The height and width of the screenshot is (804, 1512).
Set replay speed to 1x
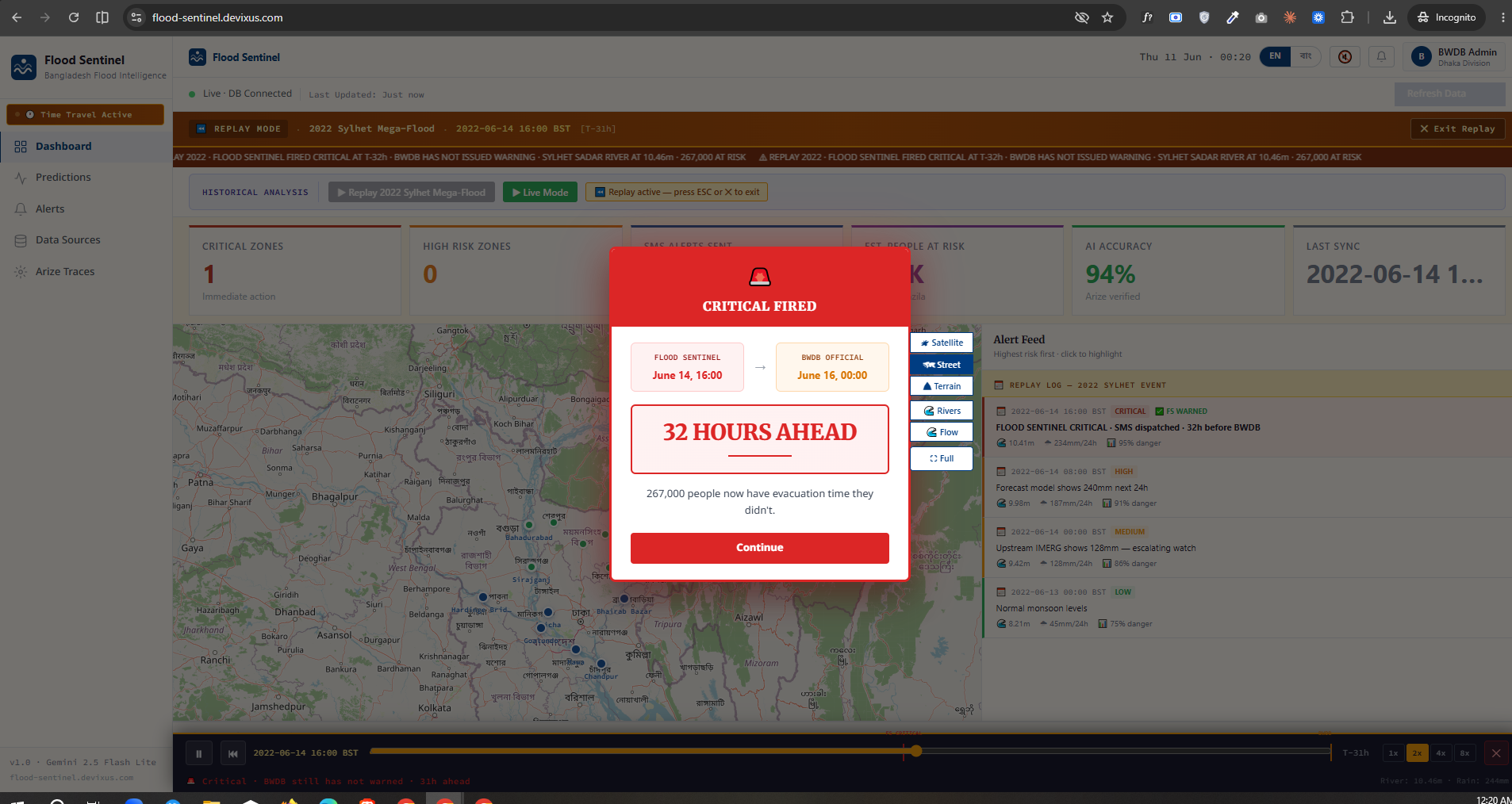coord(1393,753)
